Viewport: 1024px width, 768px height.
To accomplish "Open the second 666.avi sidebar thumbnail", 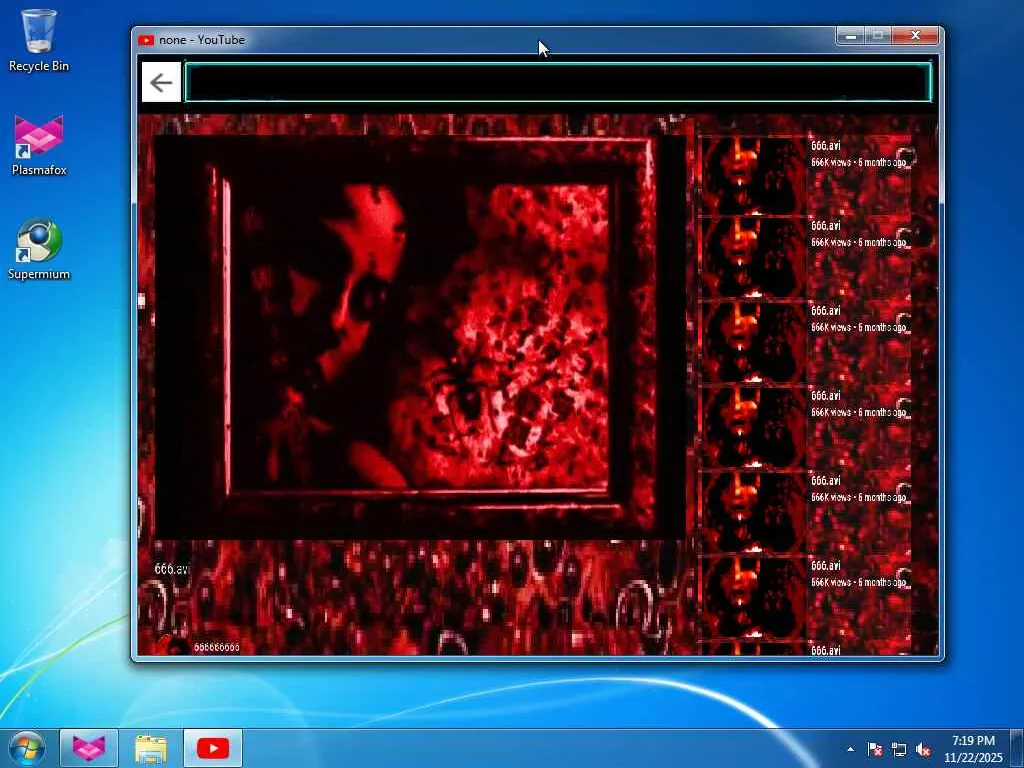I will [753, 257].
